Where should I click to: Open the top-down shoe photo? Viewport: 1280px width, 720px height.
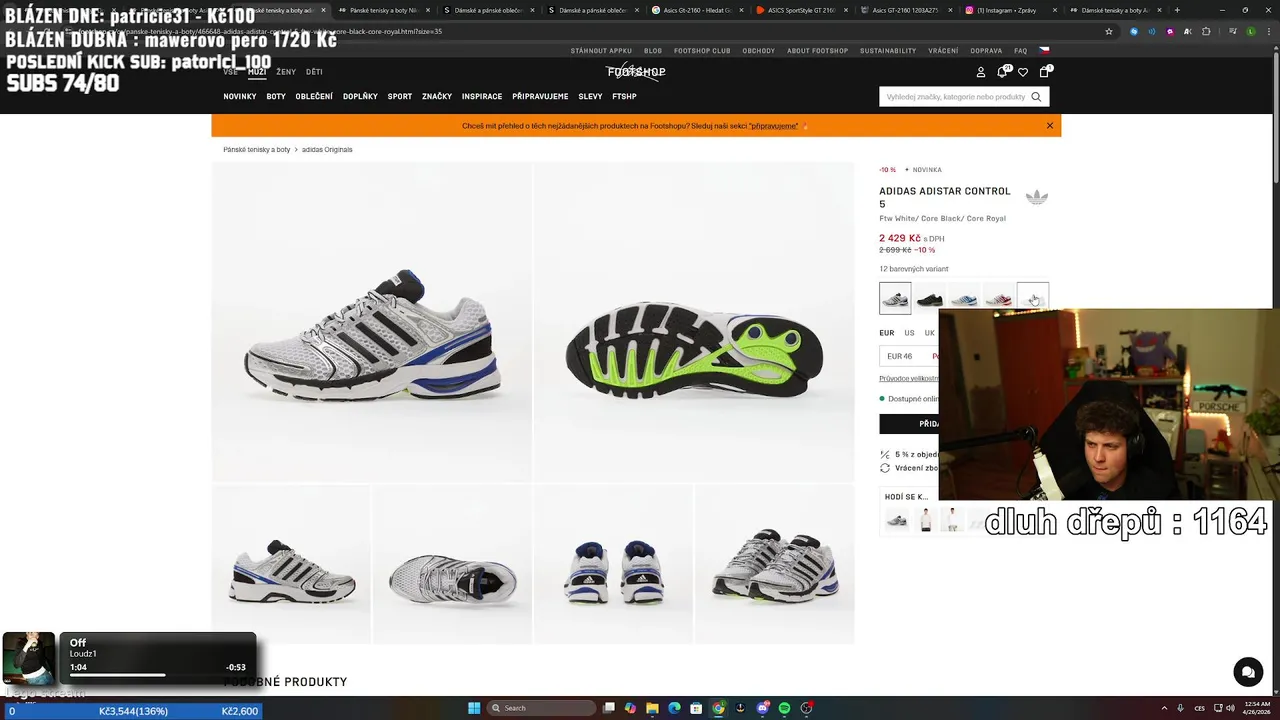click(452, 565)
